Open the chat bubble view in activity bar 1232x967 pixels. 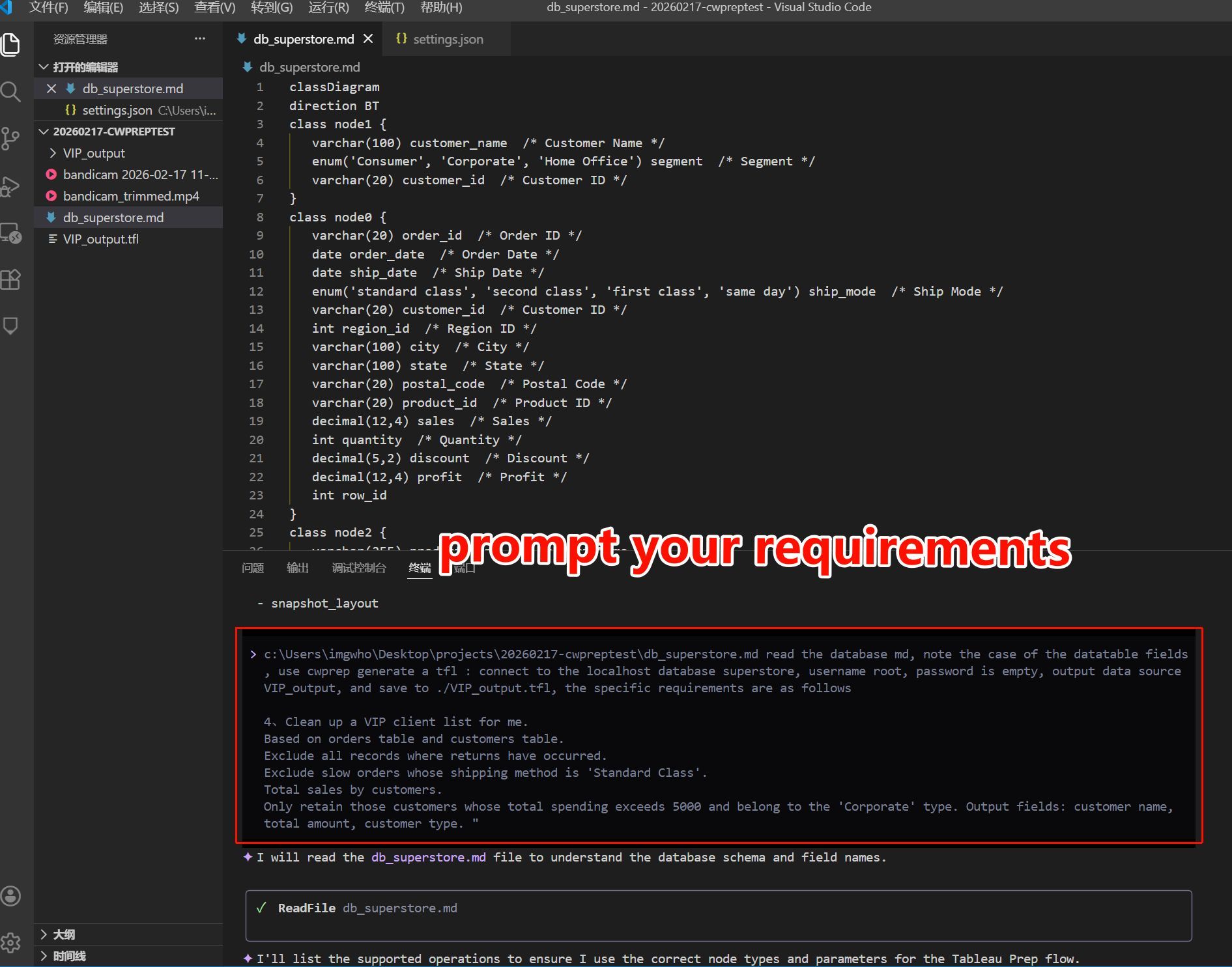[x=11, y=326]
